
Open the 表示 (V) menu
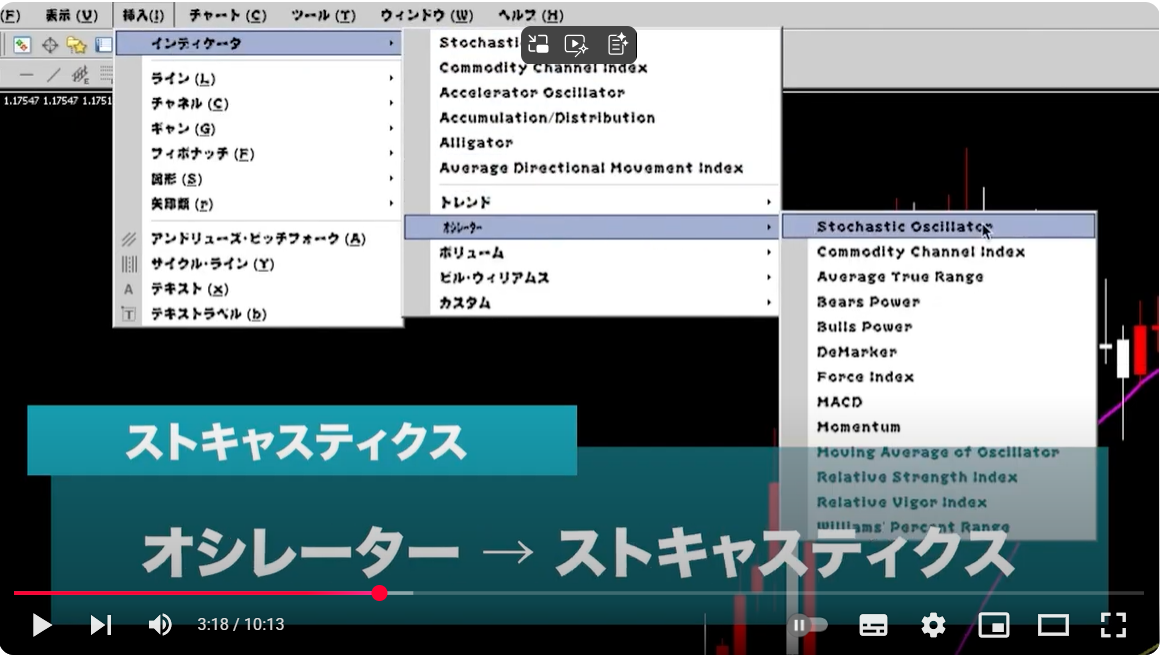71,15
